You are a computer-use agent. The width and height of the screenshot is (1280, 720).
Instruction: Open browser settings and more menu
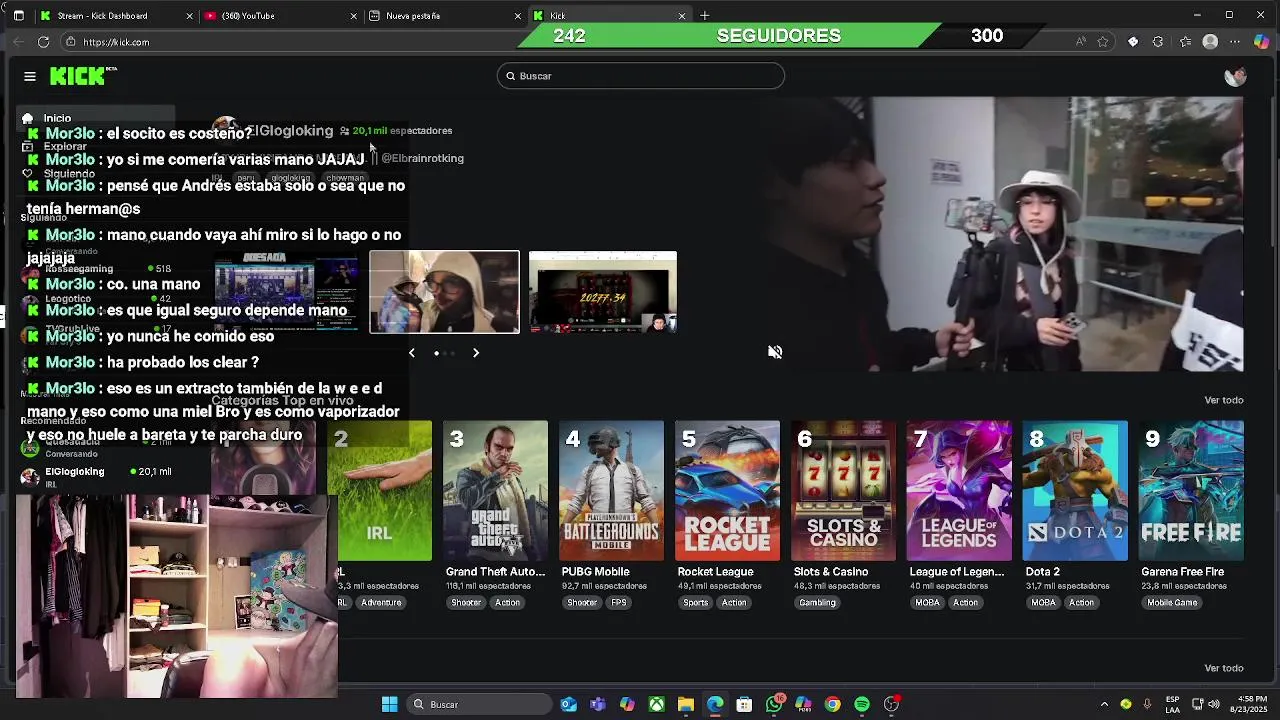point(1235,42)
